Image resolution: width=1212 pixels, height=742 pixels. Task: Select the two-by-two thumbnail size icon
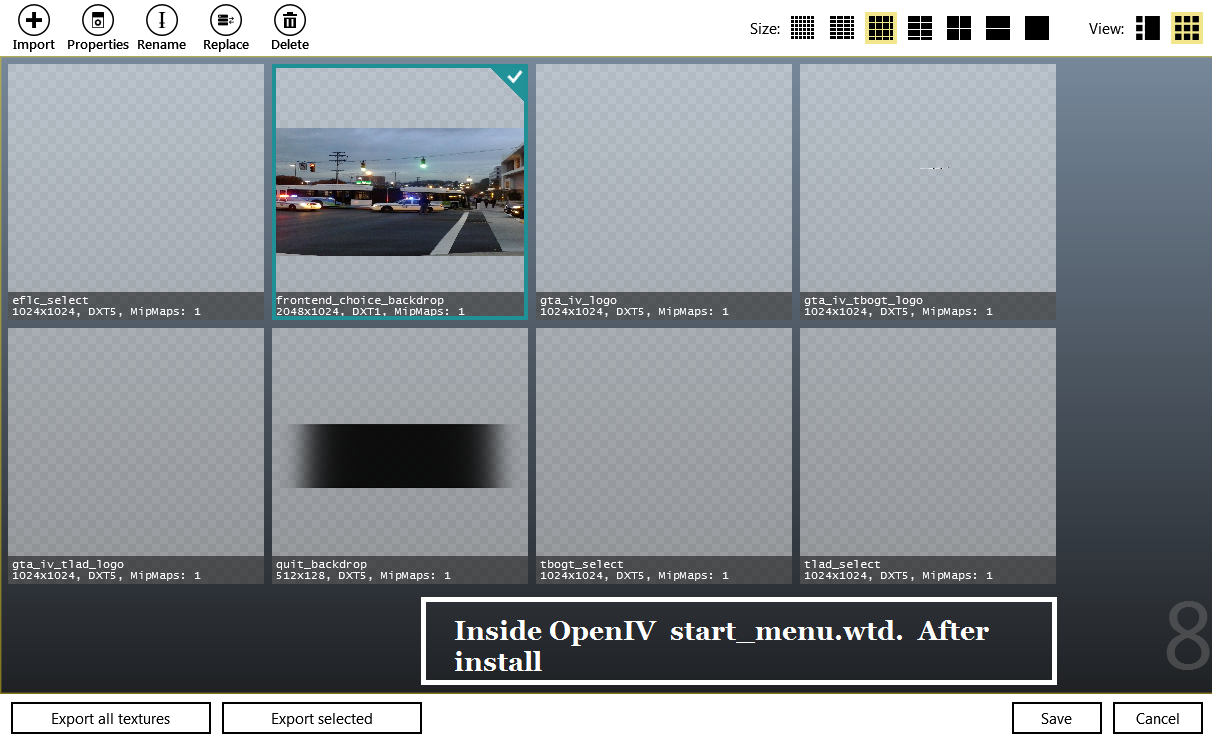tap(959, 28)
